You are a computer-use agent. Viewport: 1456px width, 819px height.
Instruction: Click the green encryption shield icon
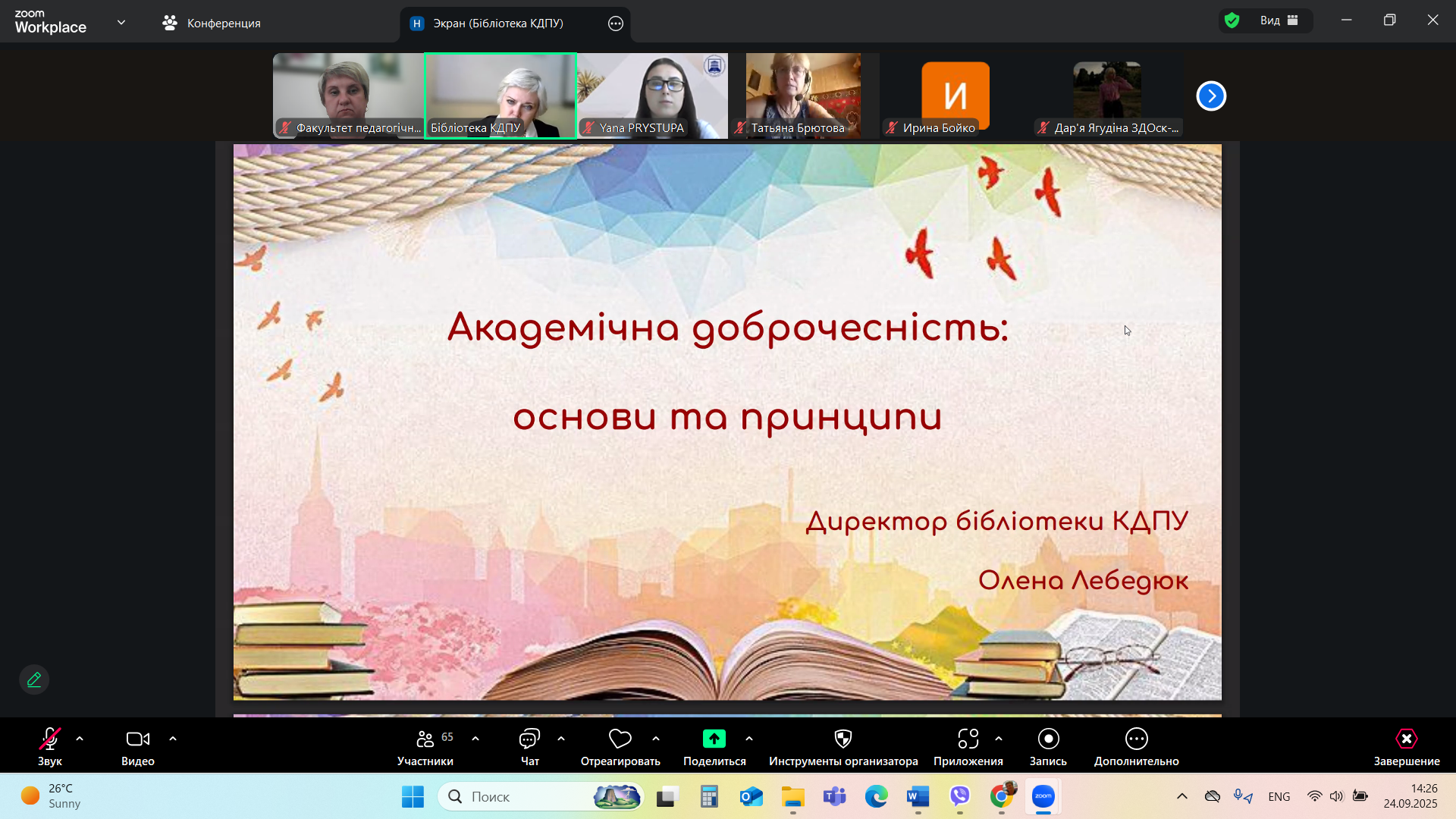pos(1232,20)
